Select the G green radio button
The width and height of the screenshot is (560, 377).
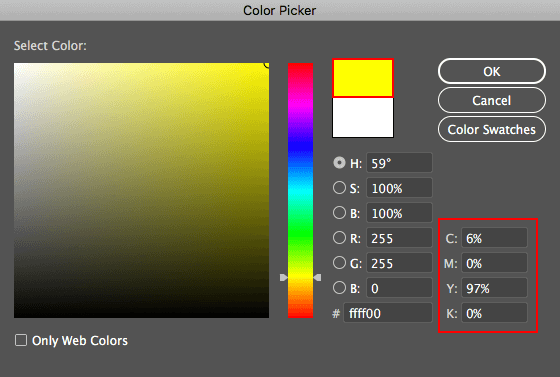tap(339, 263)
